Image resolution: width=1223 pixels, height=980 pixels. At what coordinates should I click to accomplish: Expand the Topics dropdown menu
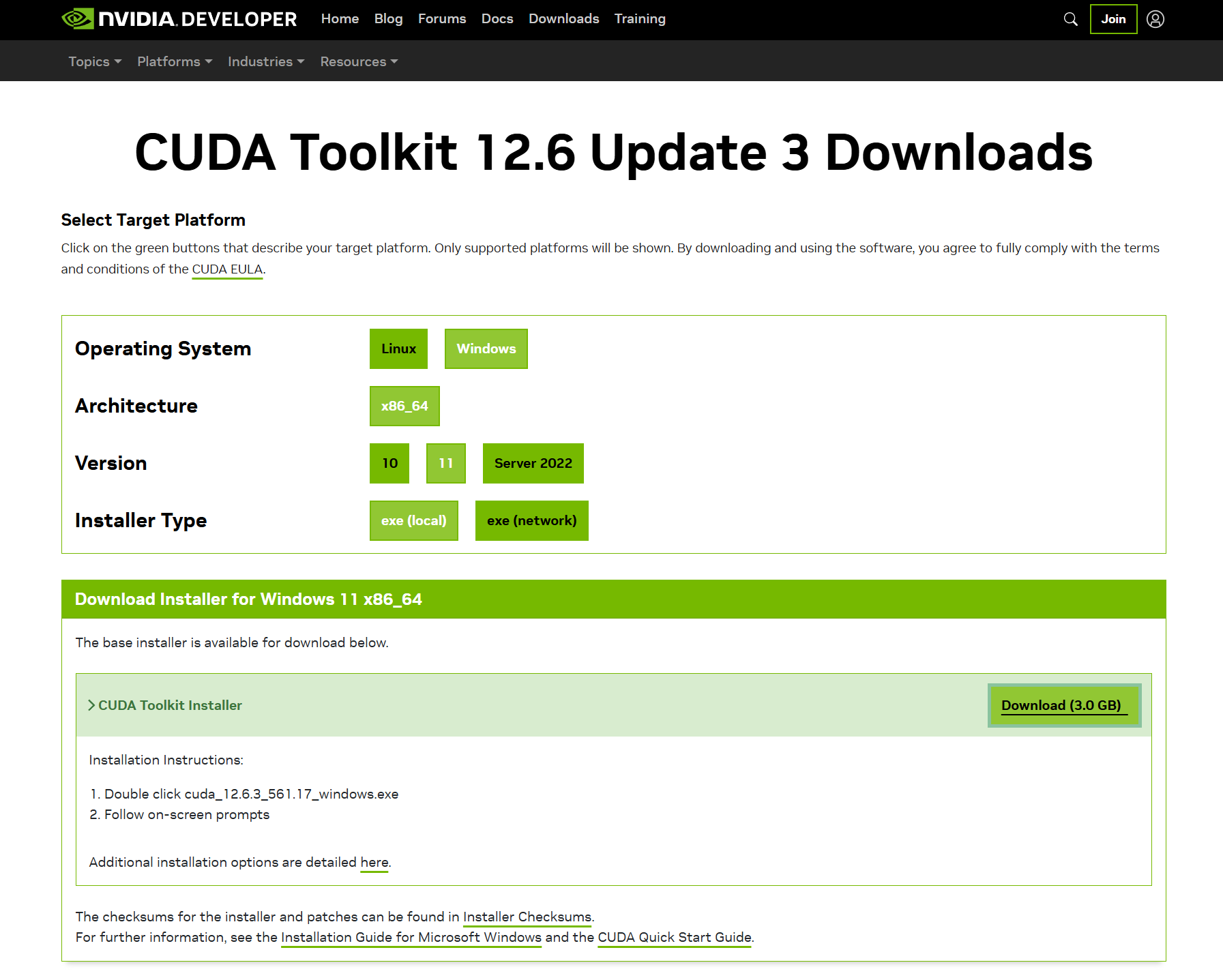pos(95,61)
